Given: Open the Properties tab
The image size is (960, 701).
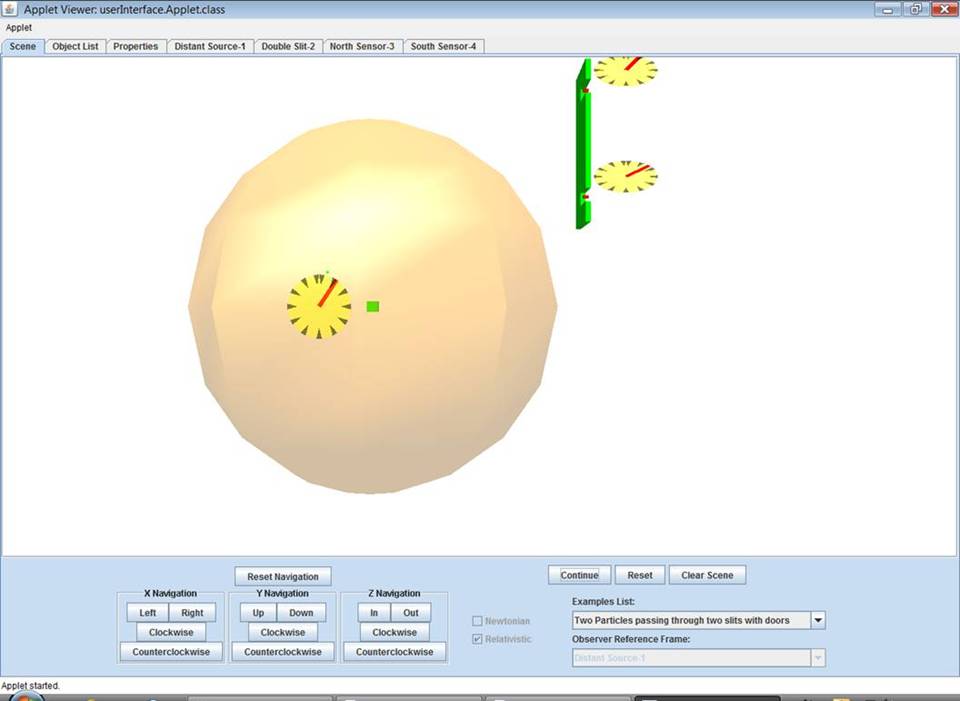Looking at the screenshot, I should (x=135, y=46).
